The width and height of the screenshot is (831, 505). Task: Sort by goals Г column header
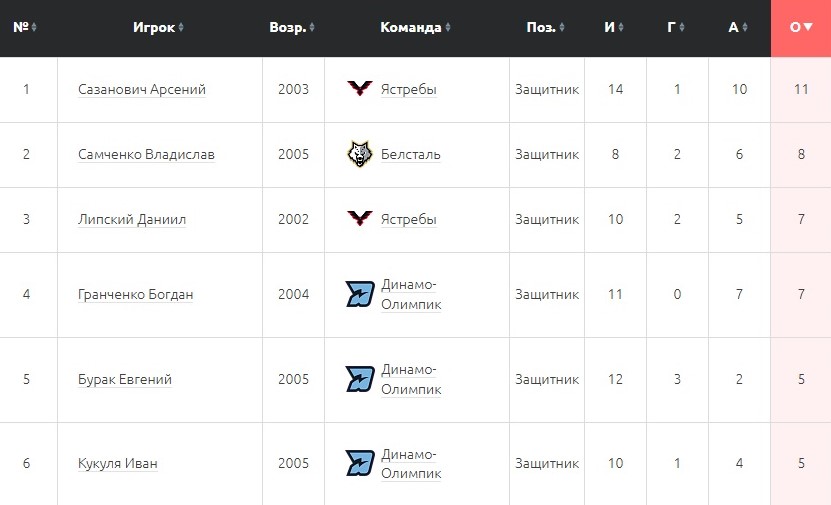(677, 28)
